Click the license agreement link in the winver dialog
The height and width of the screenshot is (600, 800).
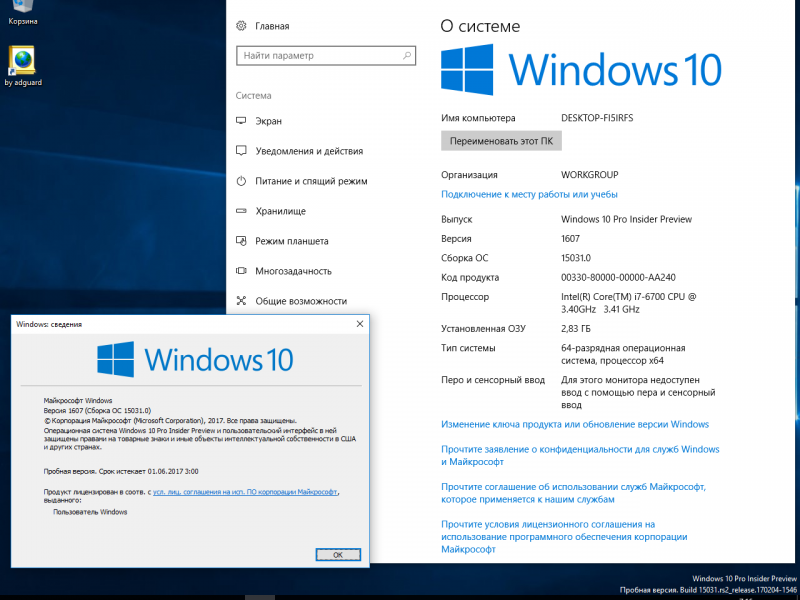245,492
